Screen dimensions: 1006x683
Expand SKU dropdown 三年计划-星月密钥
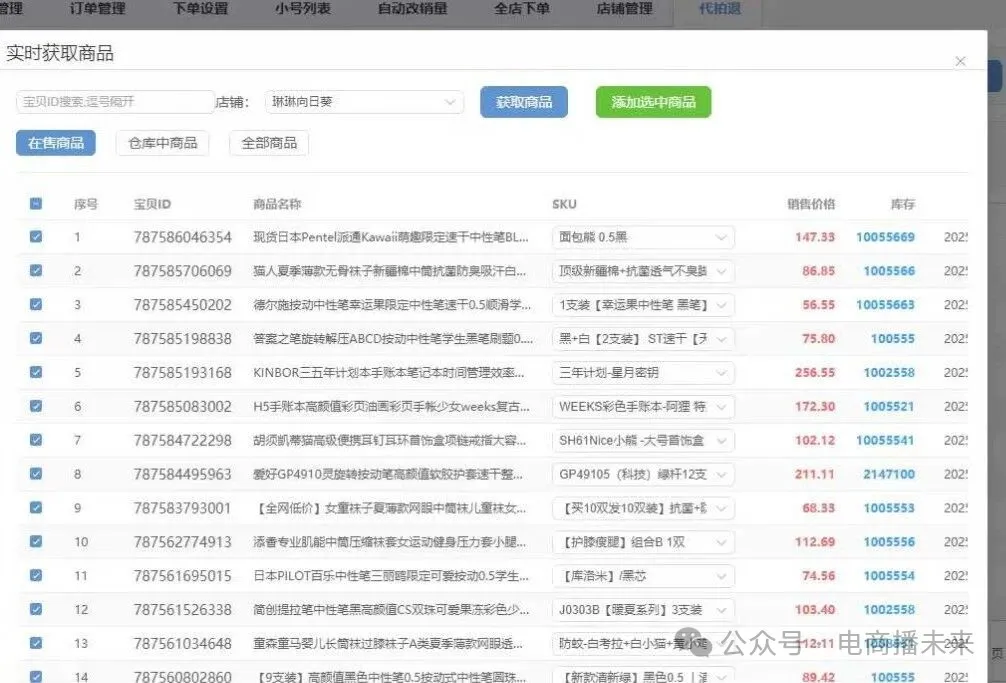click(x=642, y=372)
